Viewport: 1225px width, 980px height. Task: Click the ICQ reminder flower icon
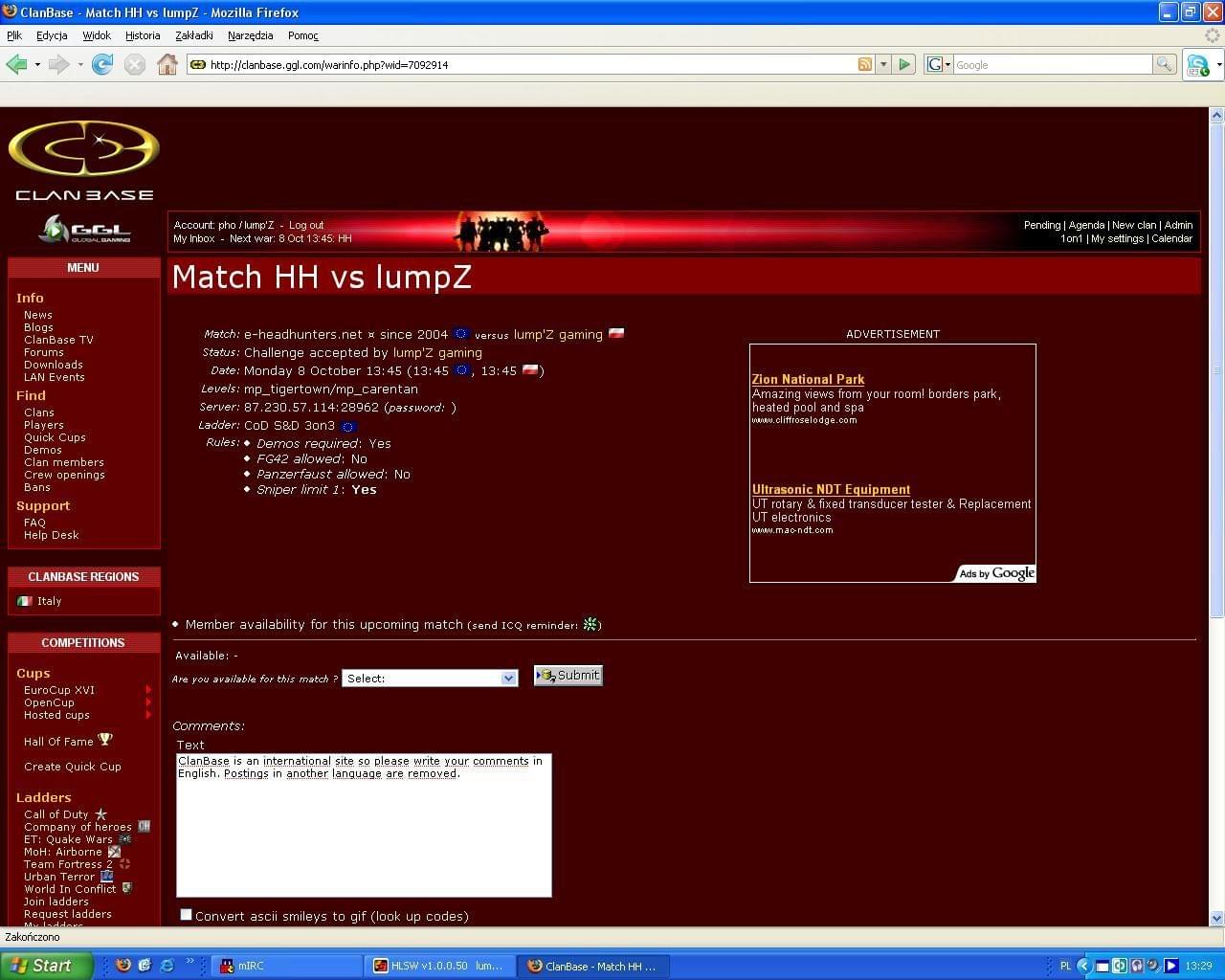590,624
